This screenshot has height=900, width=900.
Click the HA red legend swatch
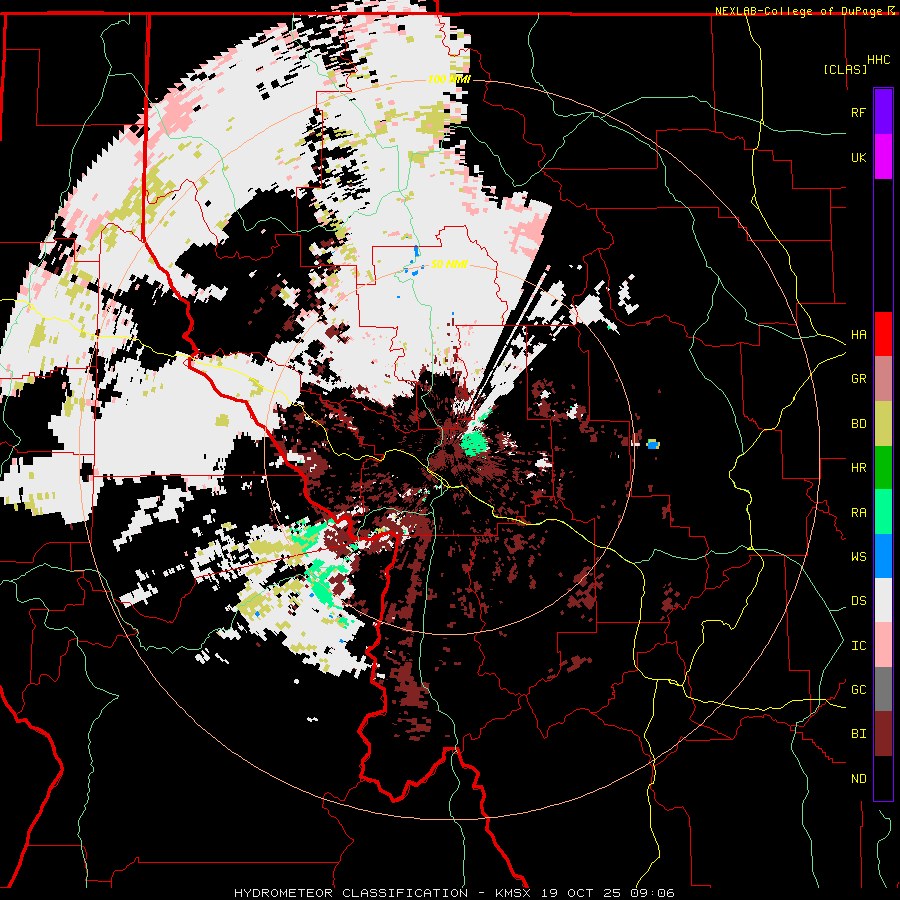[x=883, y=334]
